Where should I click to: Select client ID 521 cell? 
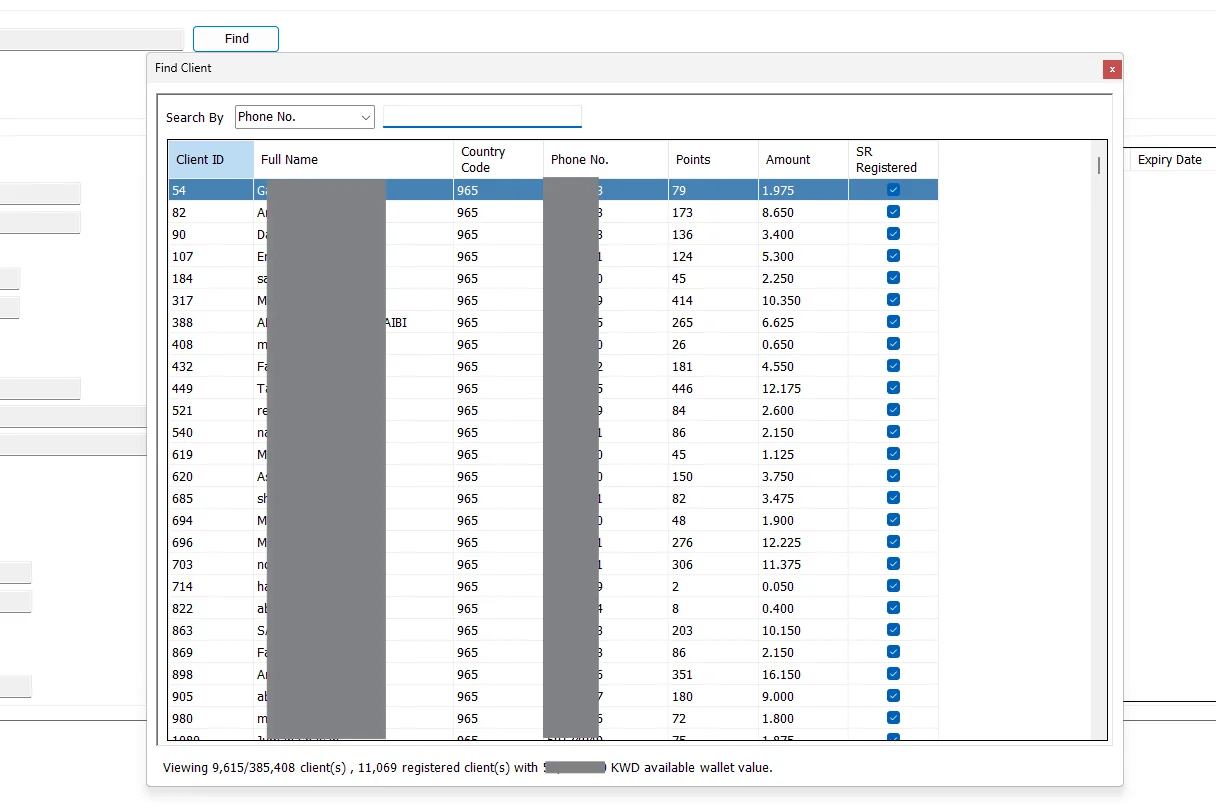[x=211, y=410]
